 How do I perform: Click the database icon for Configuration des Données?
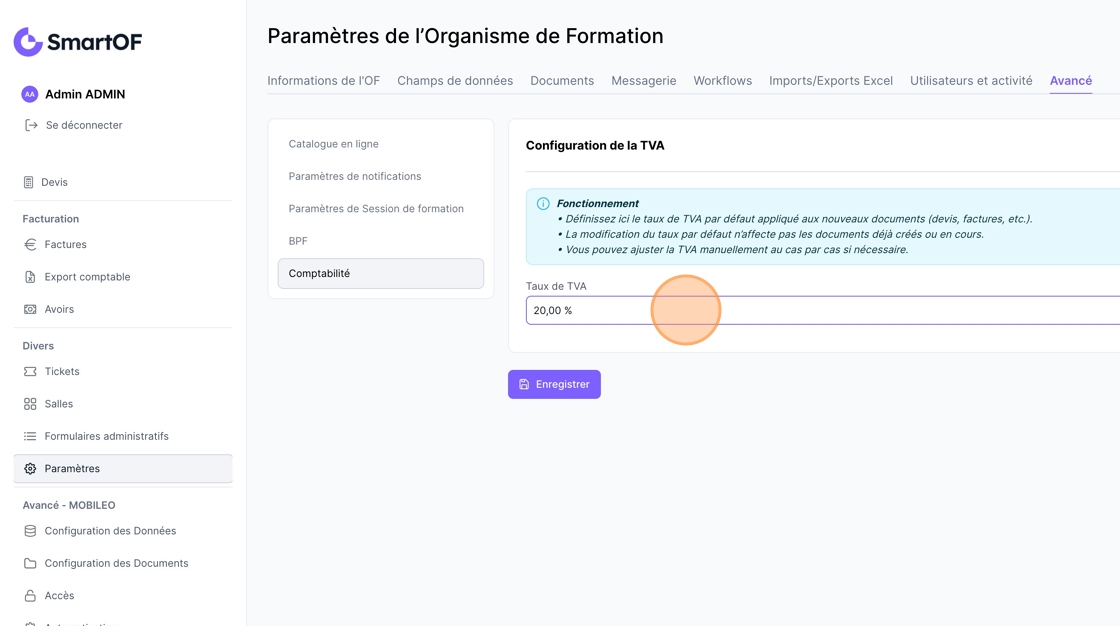[30, 531]
